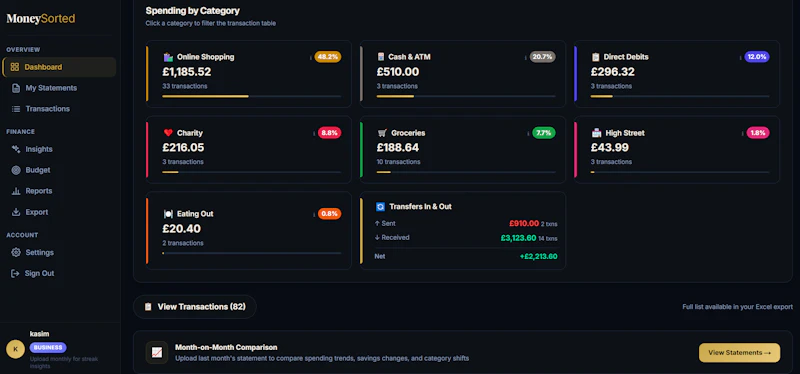
Task: Click the 0.8% orange percentage badge
Action: point(330,214)
